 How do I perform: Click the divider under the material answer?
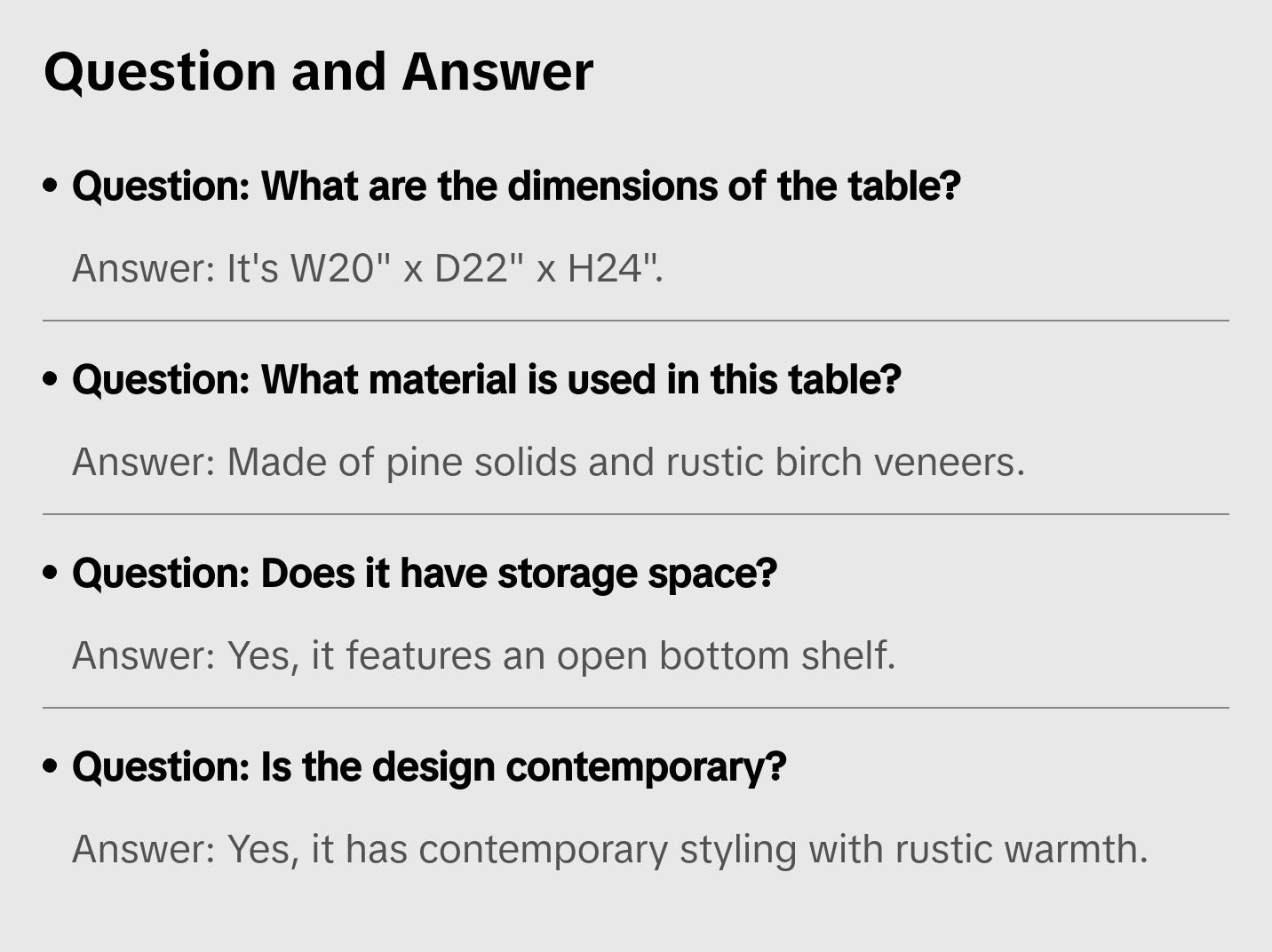[636, 514]
